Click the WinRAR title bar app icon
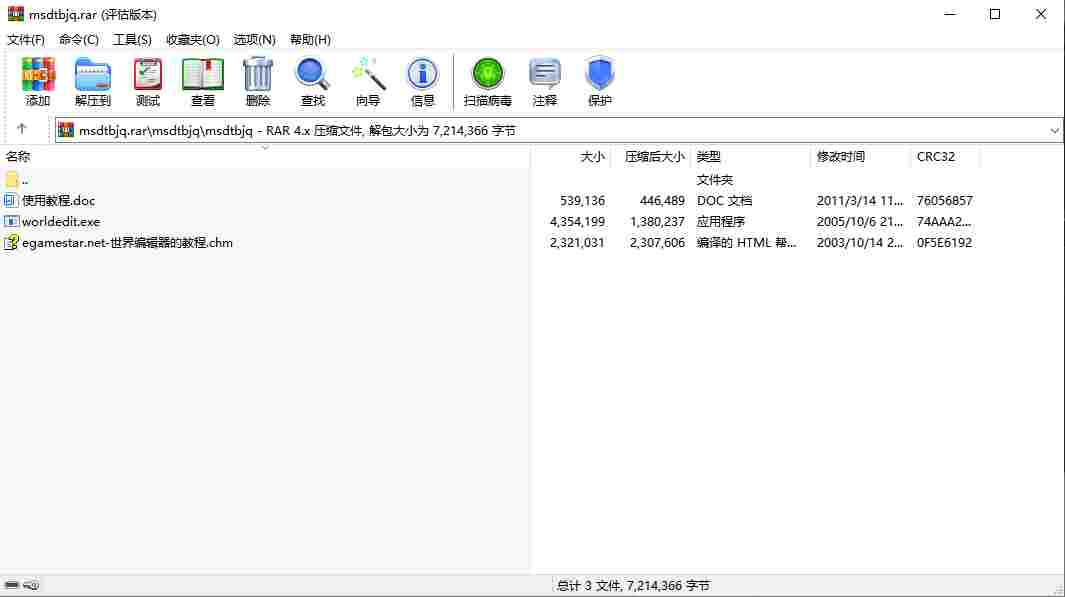This screenshot has height=597, width=1065. 16,14
